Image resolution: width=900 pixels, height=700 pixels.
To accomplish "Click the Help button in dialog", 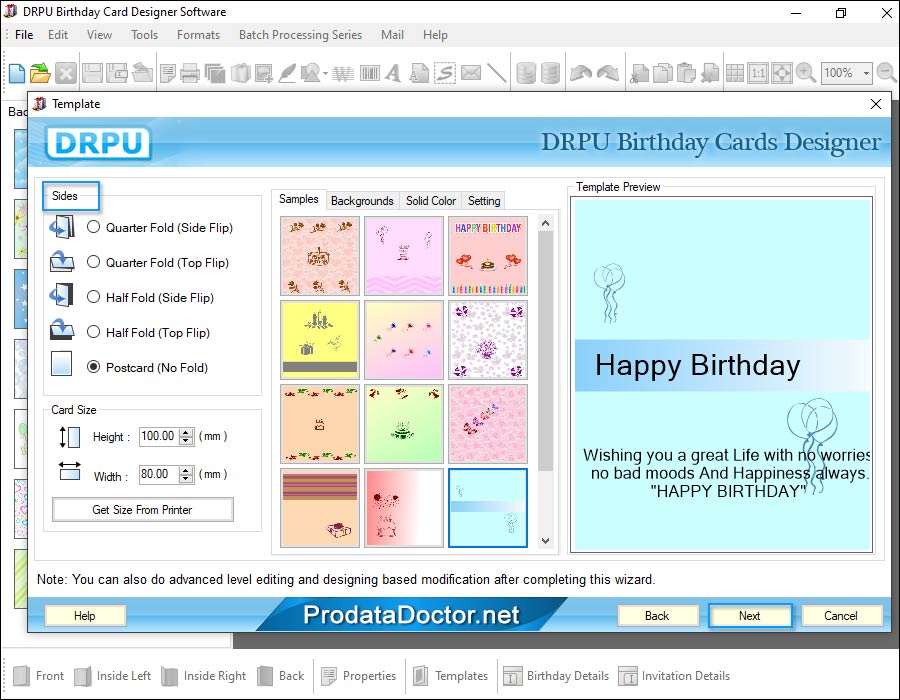I will pos(84,616).
